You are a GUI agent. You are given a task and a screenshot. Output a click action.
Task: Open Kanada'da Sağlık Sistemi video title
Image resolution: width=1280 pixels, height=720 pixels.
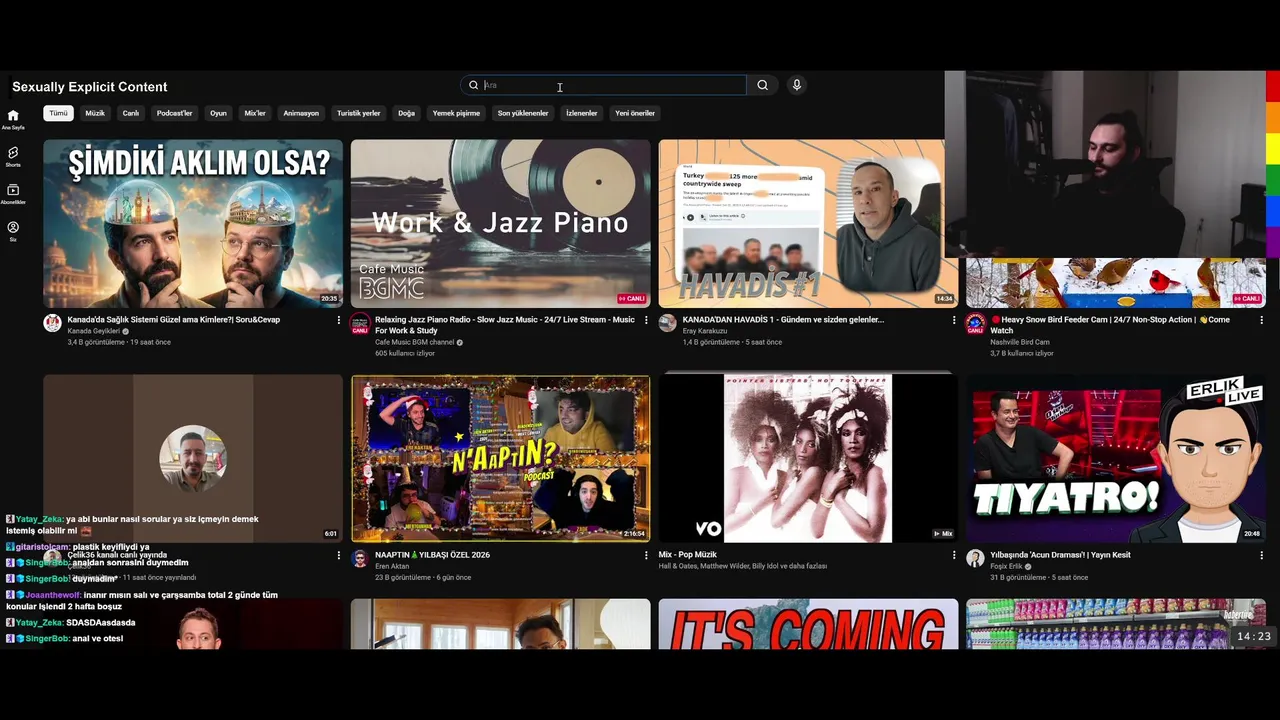174,320
